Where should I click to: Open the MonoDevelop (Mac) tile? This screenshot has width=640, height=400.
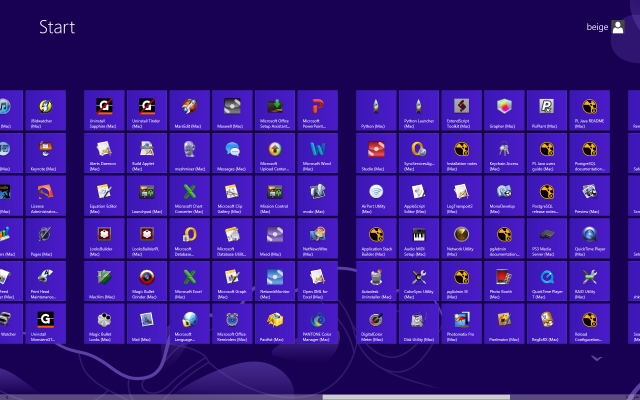[504, 196]
